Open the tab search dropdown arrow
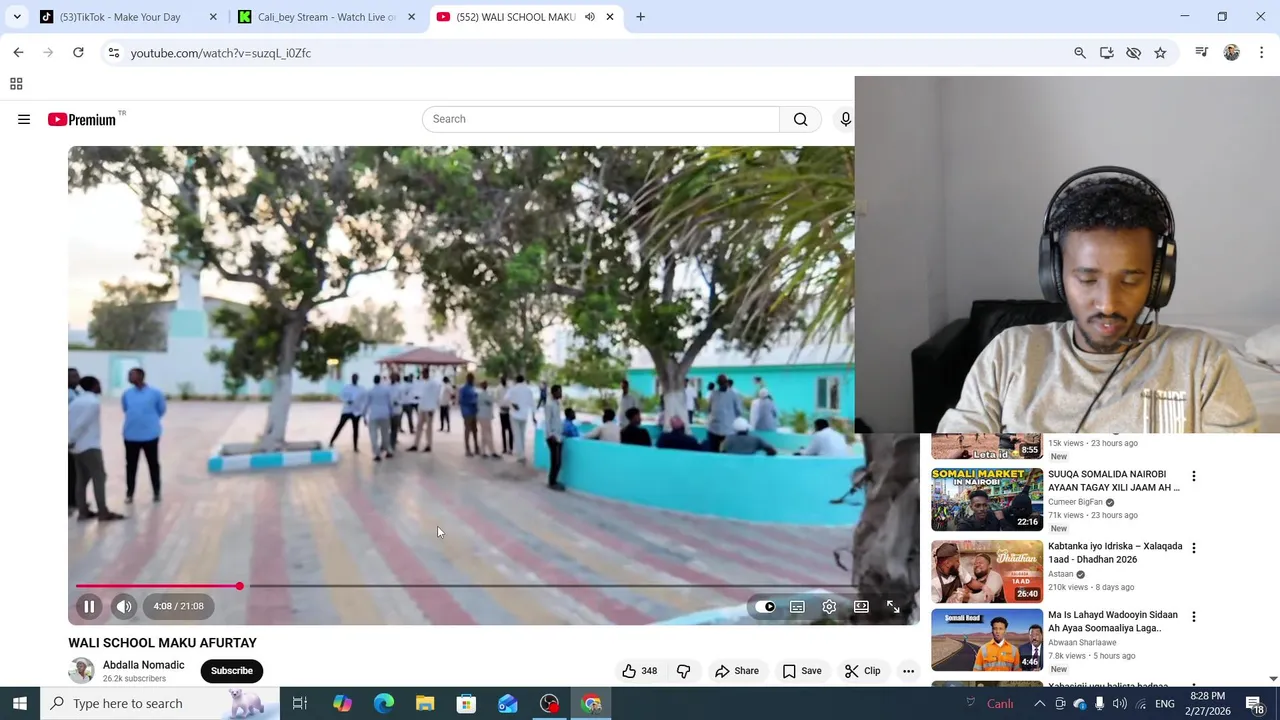The height and width of the screenshot is (720, 1280). click(x=17, y=17)
